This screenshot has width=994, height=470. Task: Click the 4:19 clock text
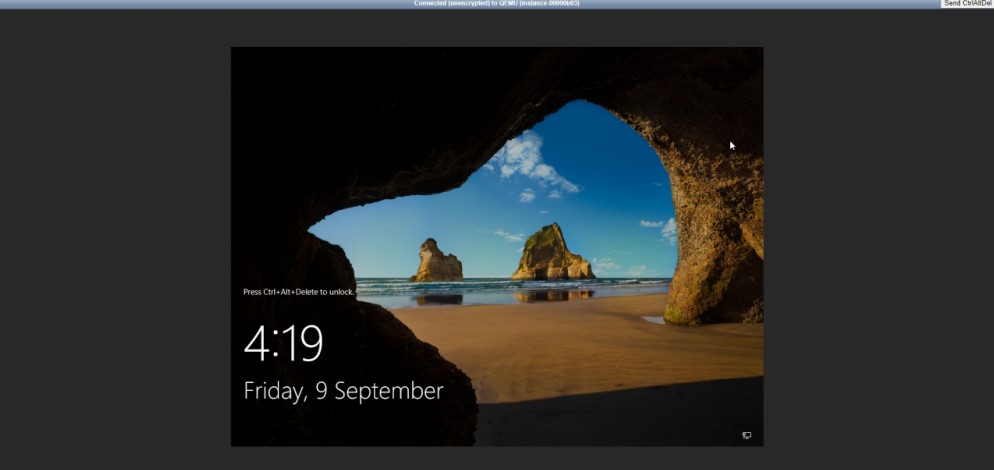283,343
